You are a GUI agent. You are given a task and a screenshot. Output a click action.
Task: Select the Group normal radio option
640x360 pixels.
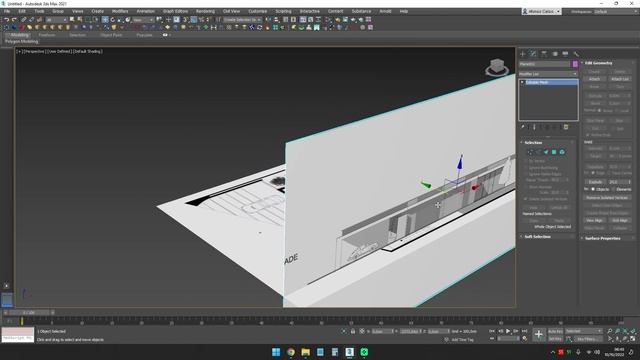tap(600, 111)
